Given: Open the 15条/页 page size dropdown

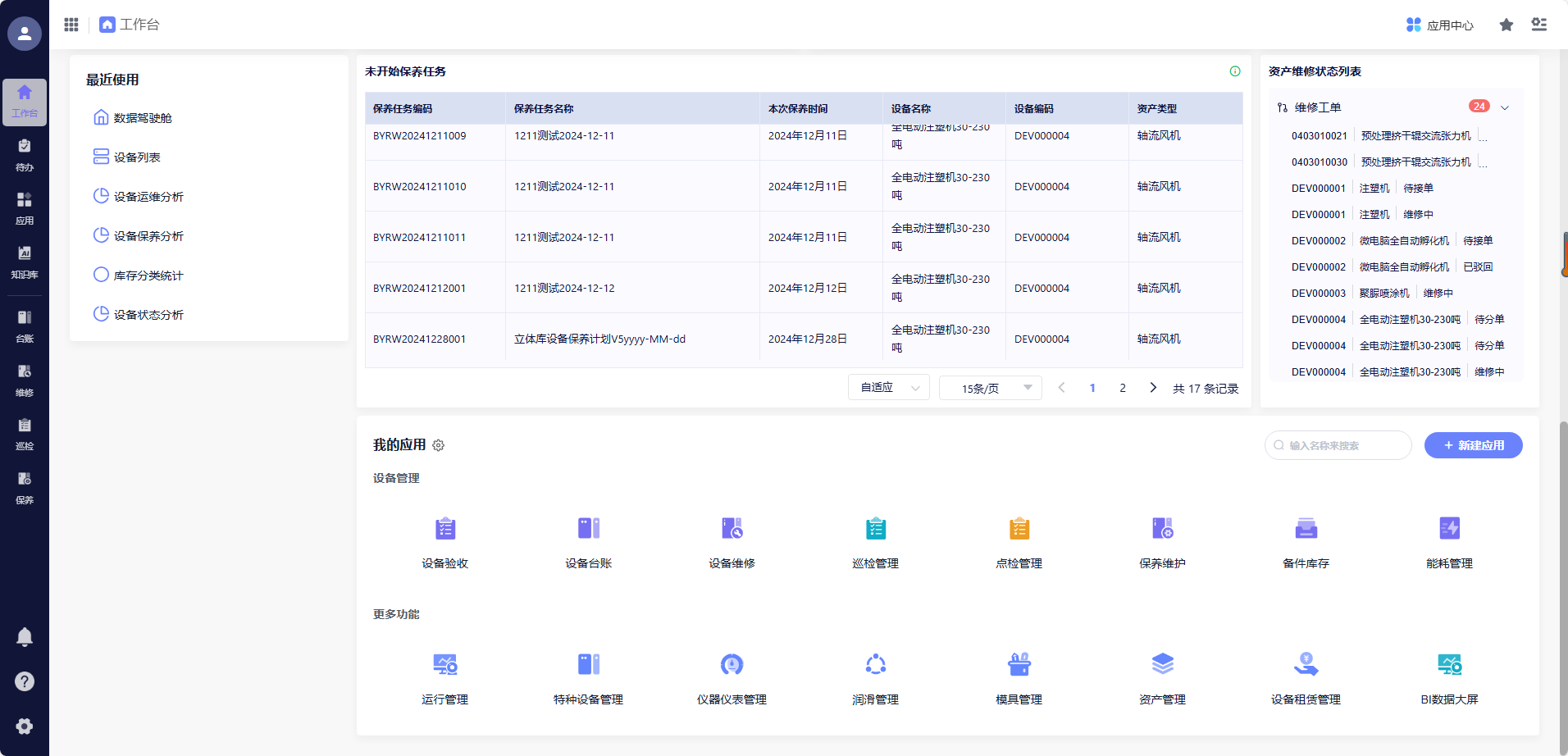Looking at the screenshot, I should (x=990, y=388).
